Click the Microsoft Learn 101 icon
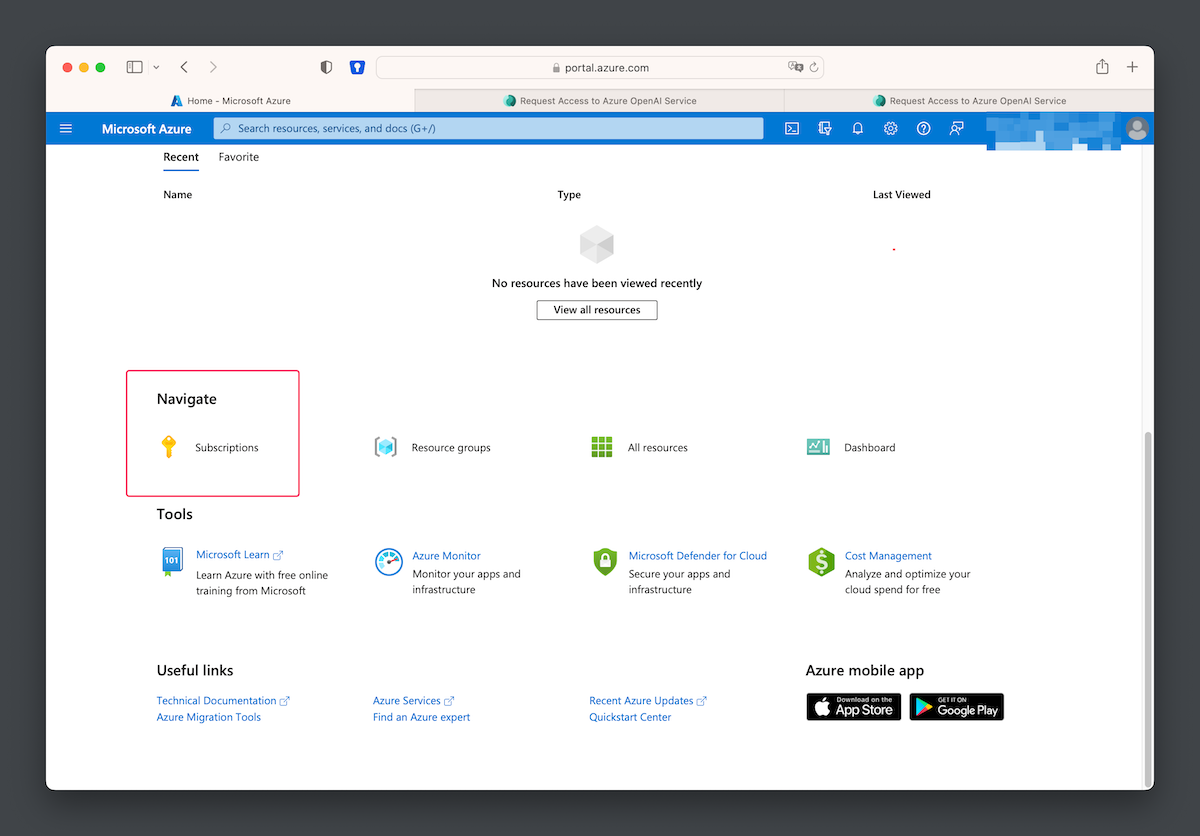1200x836 pixels. (x=171, y=561)
